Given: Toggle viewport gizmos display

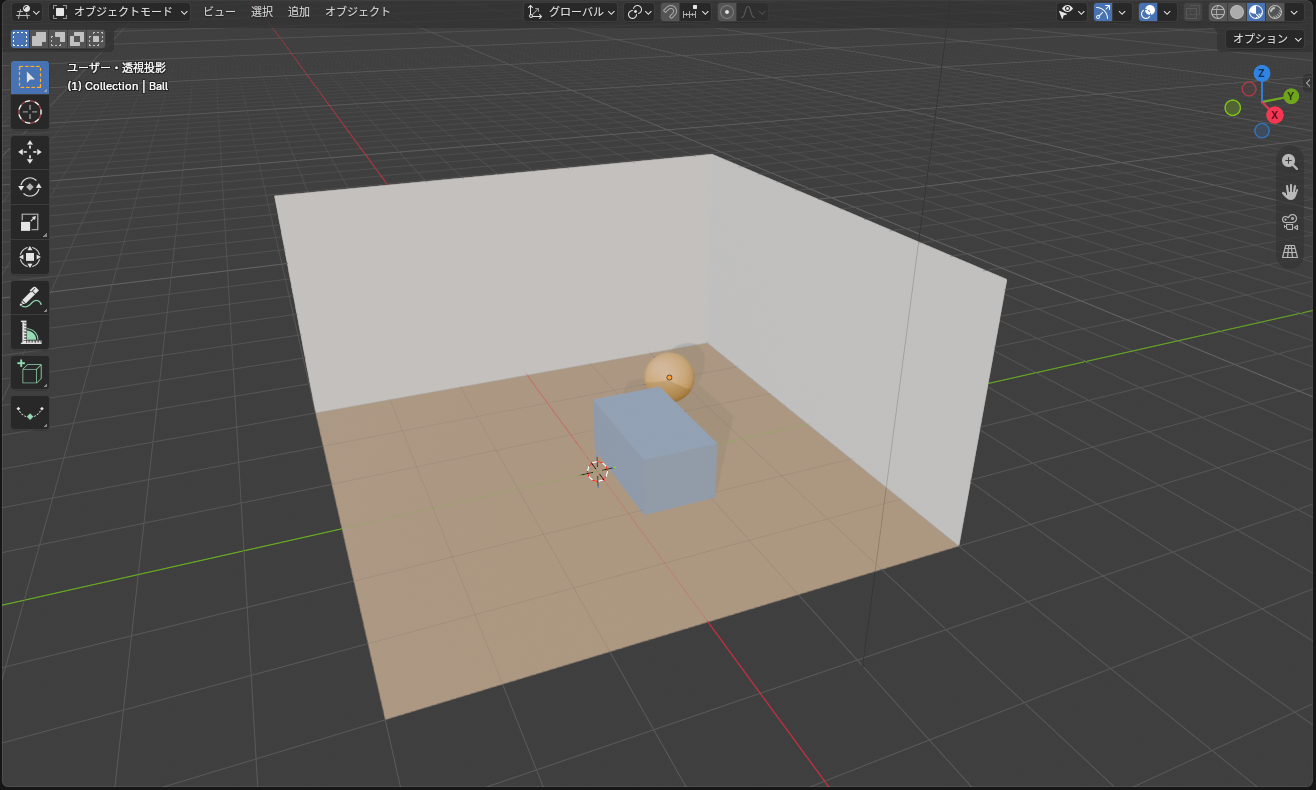Looking at the screenshot, I should click(x=1102, y=12).
